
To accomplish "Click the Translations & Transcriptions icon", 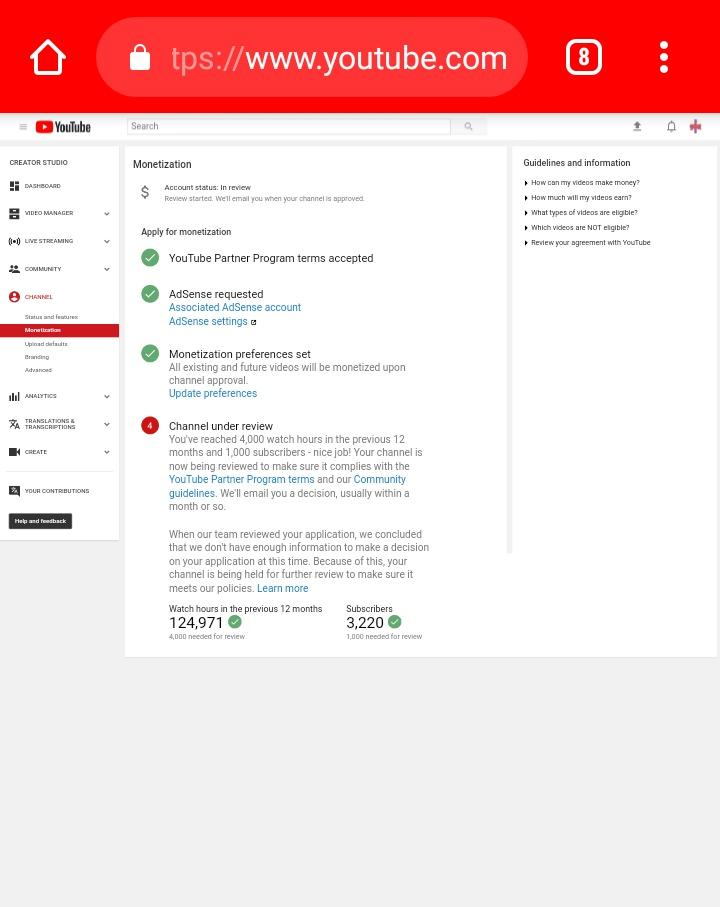I will (x=14, y=424).
